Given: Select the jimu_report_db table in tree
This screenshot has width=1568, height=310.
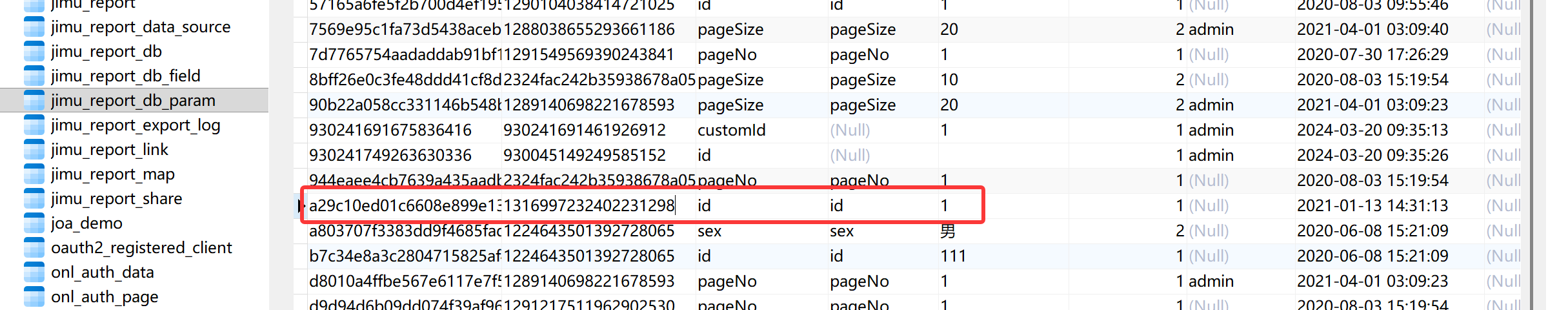Looking at the screenshot, I should pos(106,52).
